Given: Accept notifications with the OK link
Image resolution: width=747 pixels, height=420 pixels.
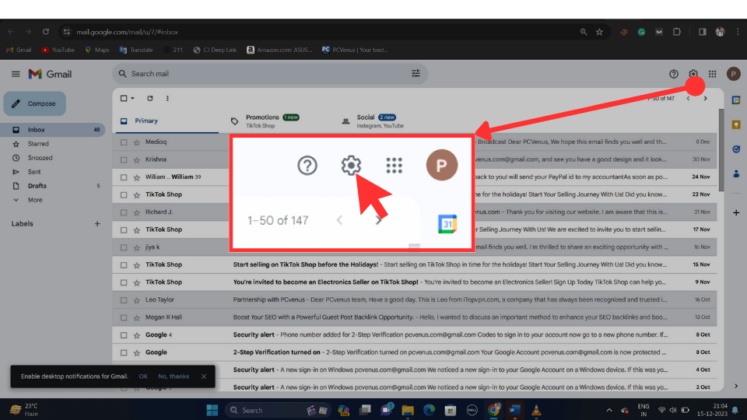Looking at the screenshot, I should point(143,376).
